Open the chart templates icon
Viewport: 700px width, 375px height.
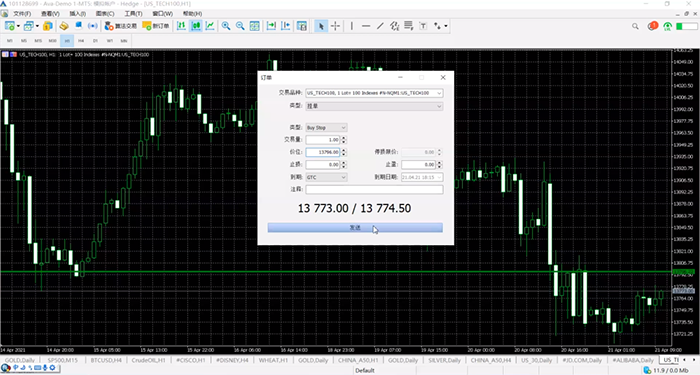tap(302, 26)
